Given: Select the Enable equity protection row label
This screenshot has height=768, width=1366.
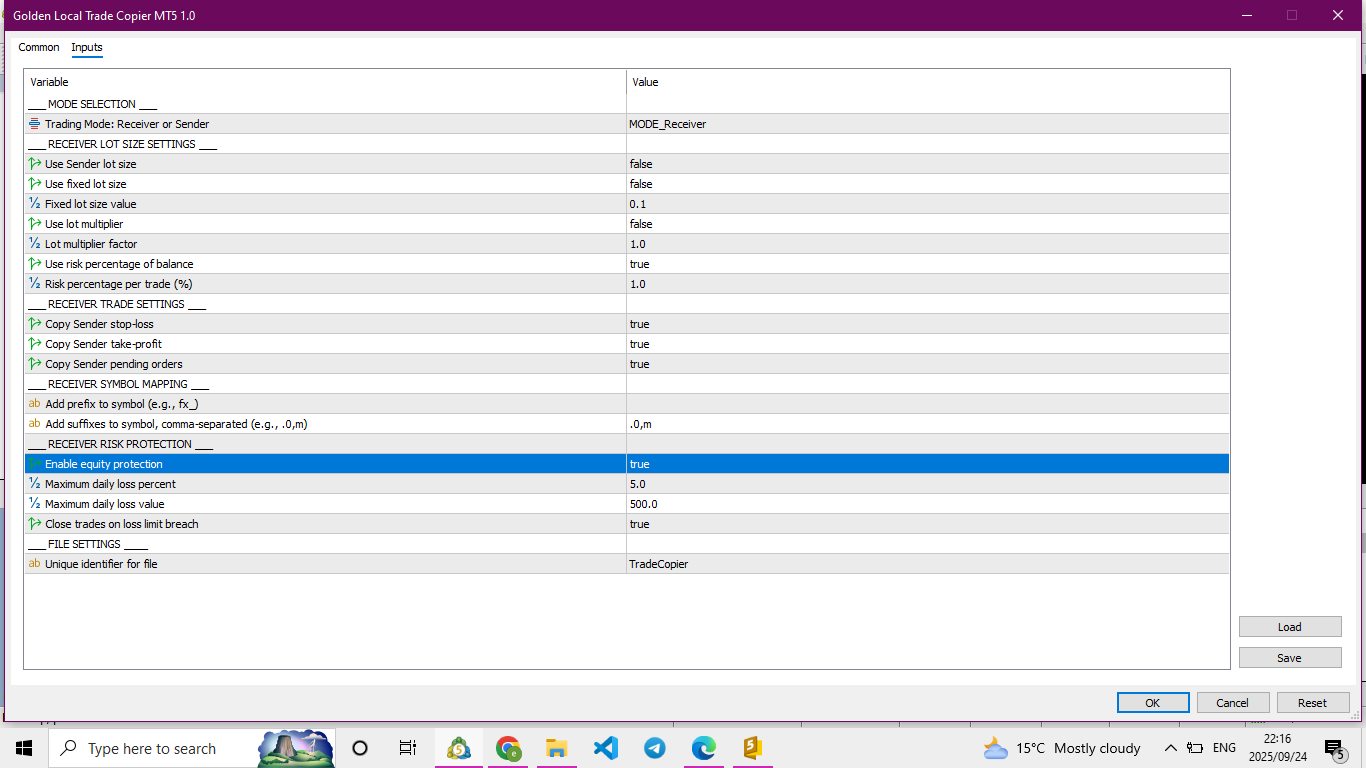Looking at the screenshot, I should point(104,464).
